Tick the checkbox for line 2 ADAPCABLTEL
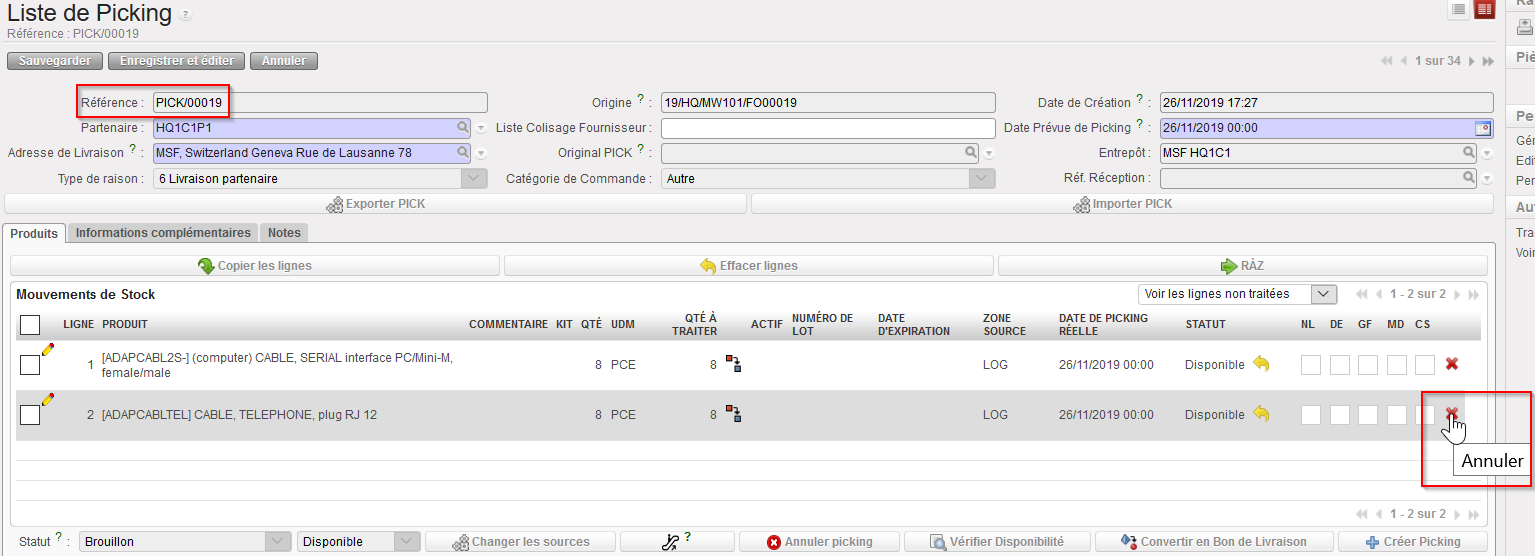The image size is (1535, 556). (30, 415)
